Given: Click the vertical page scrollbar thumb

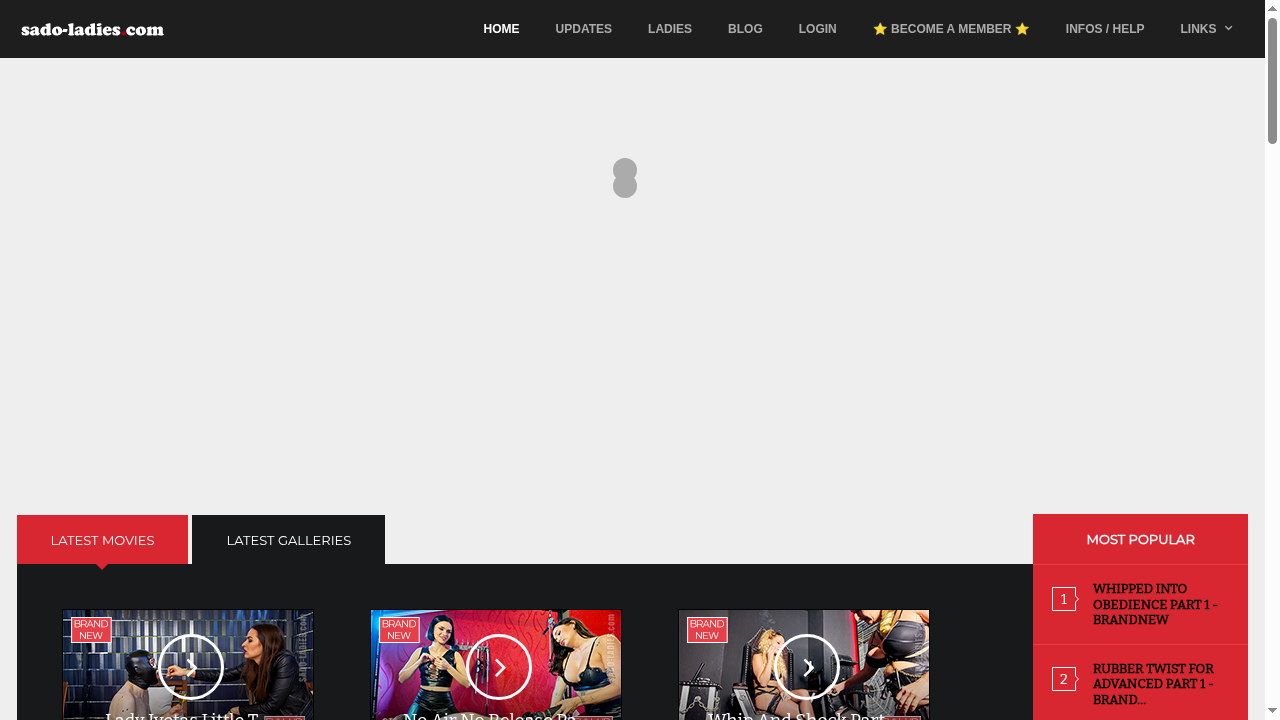Looking at the screenshot, I should [x=1272, y=80].
